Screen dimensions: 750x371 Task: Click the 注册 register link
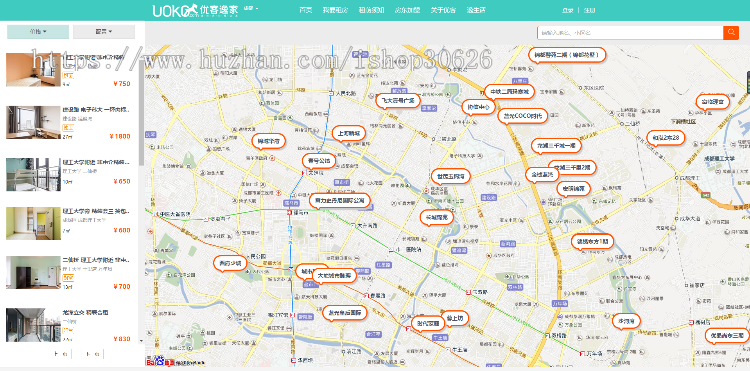tap(590, 10)
